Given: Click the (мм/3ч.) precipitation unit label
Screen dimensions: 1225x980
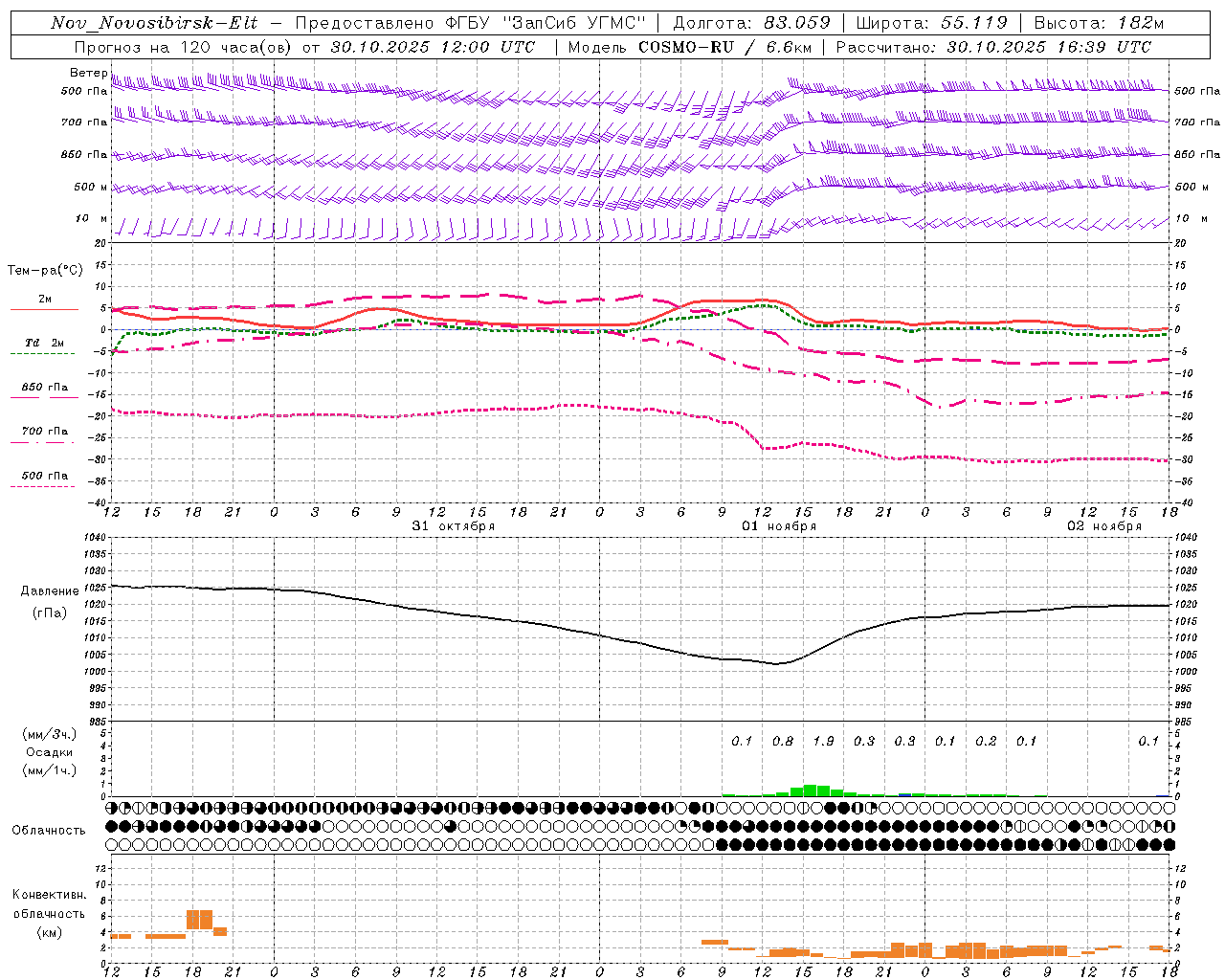Looking at the screenshot, I should (50, 735).
